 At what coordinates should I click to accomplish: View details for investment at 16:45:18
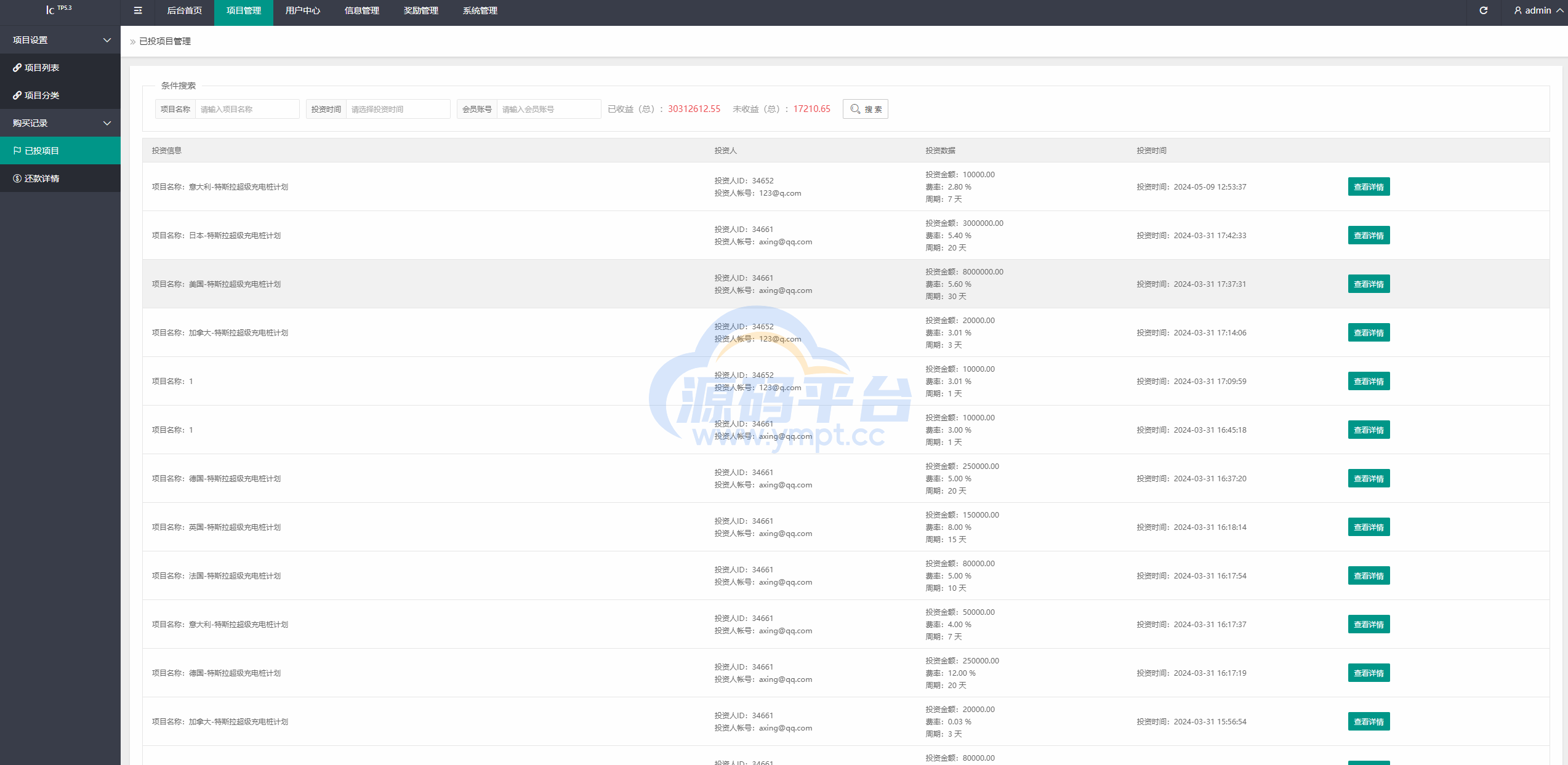[x=1369, y=430]
